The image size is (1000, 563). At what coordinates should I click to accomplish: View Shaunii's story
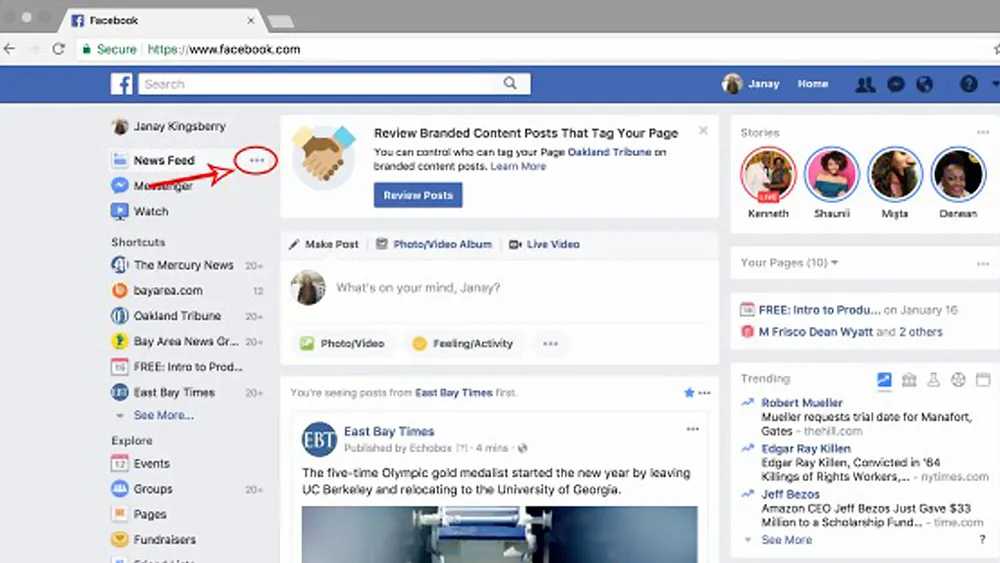coord(832,175)
